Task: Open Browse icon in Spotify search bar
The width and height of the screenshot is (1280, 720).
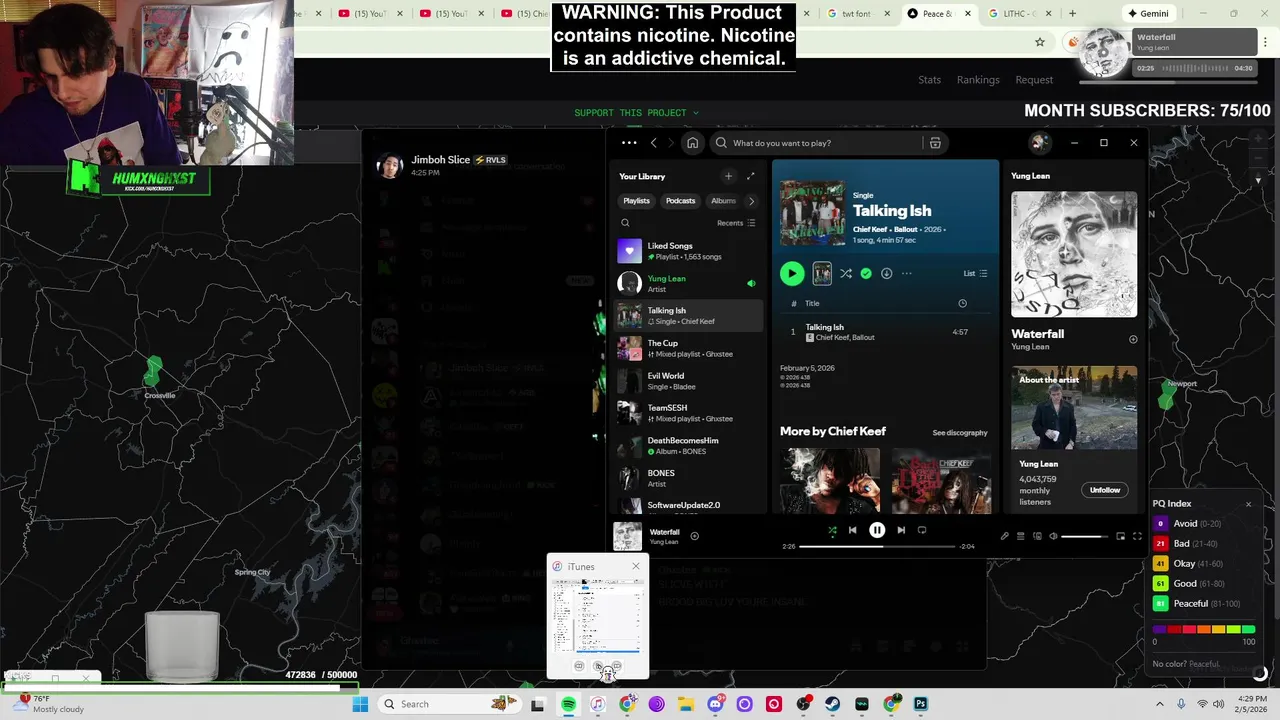Action: click(x=935, y=143)
